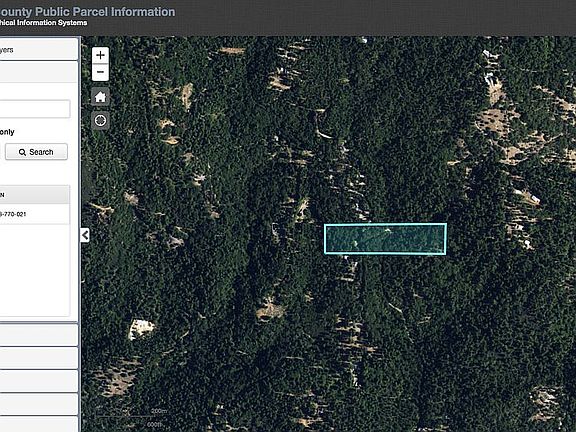Click the Search button
The height and width of the screenshot is (432, 576).
tap(36, 152)
